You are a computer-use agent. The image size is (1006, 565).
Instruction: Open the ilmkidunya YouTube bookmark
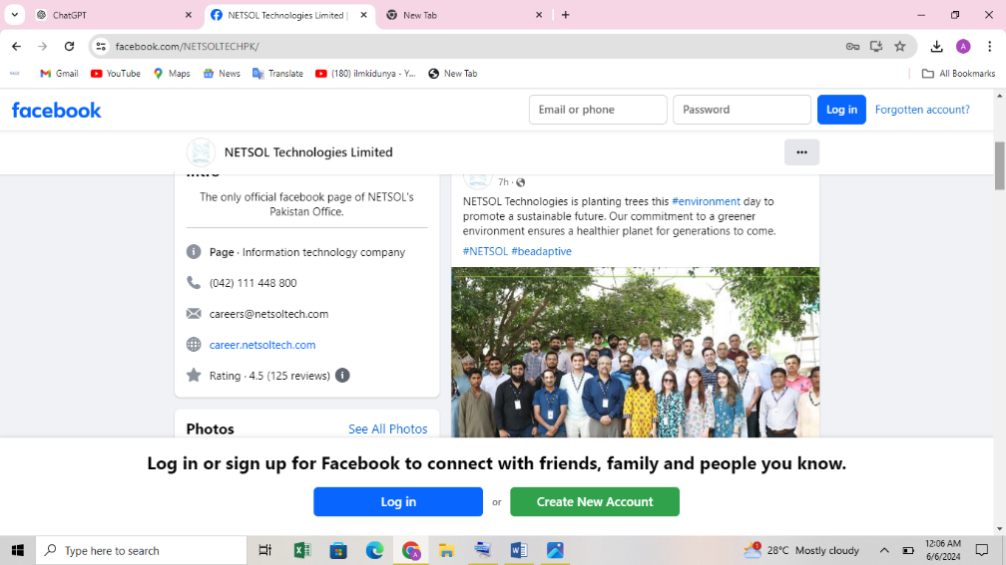pyautogui.click(x=366, y=74)
